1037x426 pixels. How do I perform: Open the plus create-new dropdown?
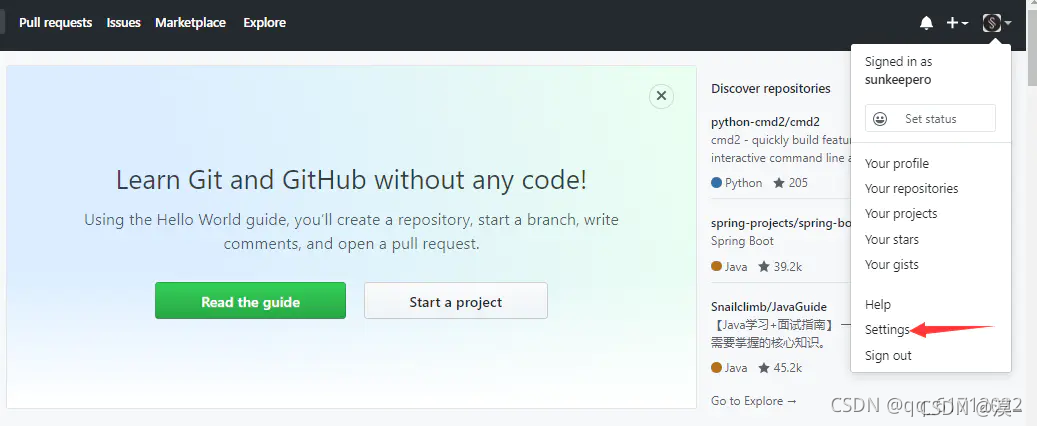tap(957, 23)
